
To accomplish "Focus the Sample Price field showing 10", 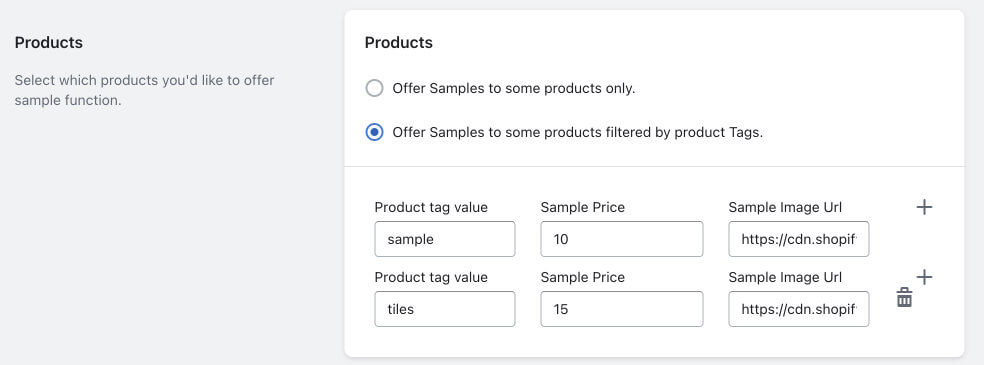I will (x=622, y=239).
